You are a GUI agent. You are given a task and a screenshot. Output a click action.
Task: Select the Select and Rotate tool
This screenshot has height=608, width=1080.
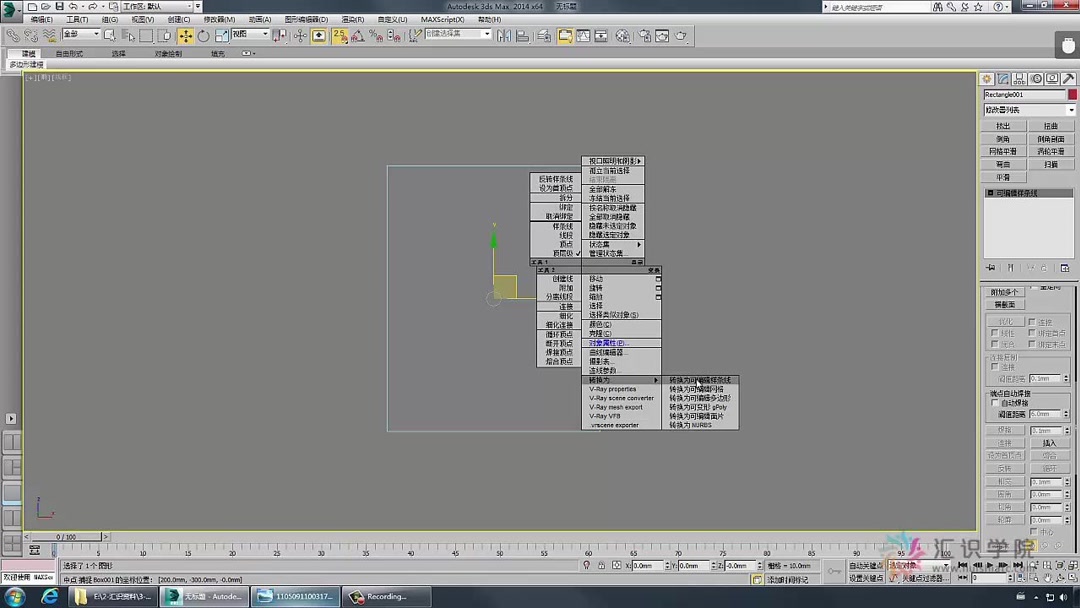click(203, 35)
